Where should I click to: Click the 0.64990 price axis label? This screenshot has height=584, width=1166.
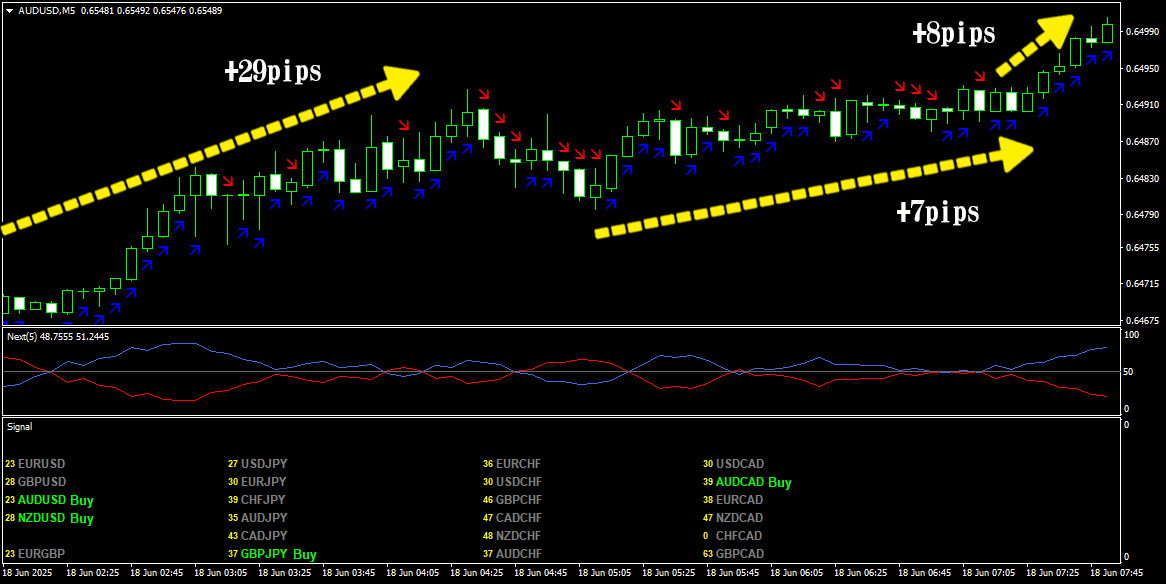(x=1141, y=32)
